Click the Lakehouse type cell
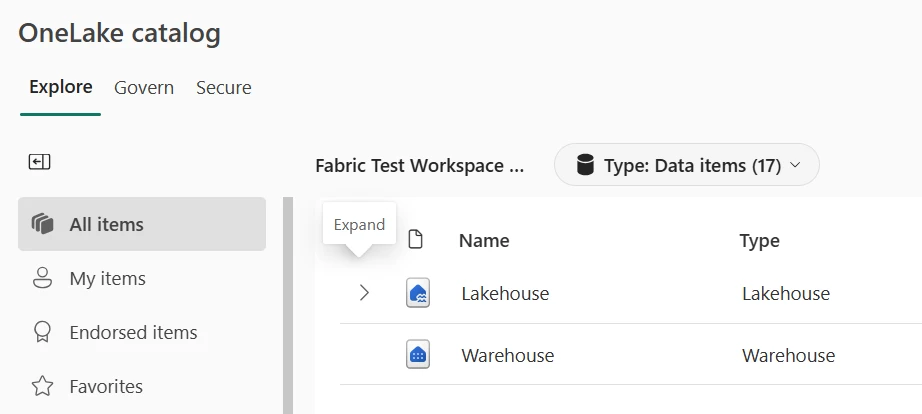This screenshot has width=922, height=414. click(x=786, y=293)
